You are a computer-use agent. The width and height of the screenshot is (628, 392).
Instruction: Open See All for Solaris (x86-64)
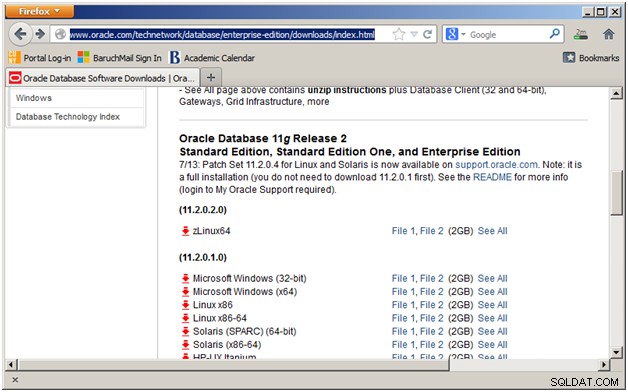[x=493, y=344]
